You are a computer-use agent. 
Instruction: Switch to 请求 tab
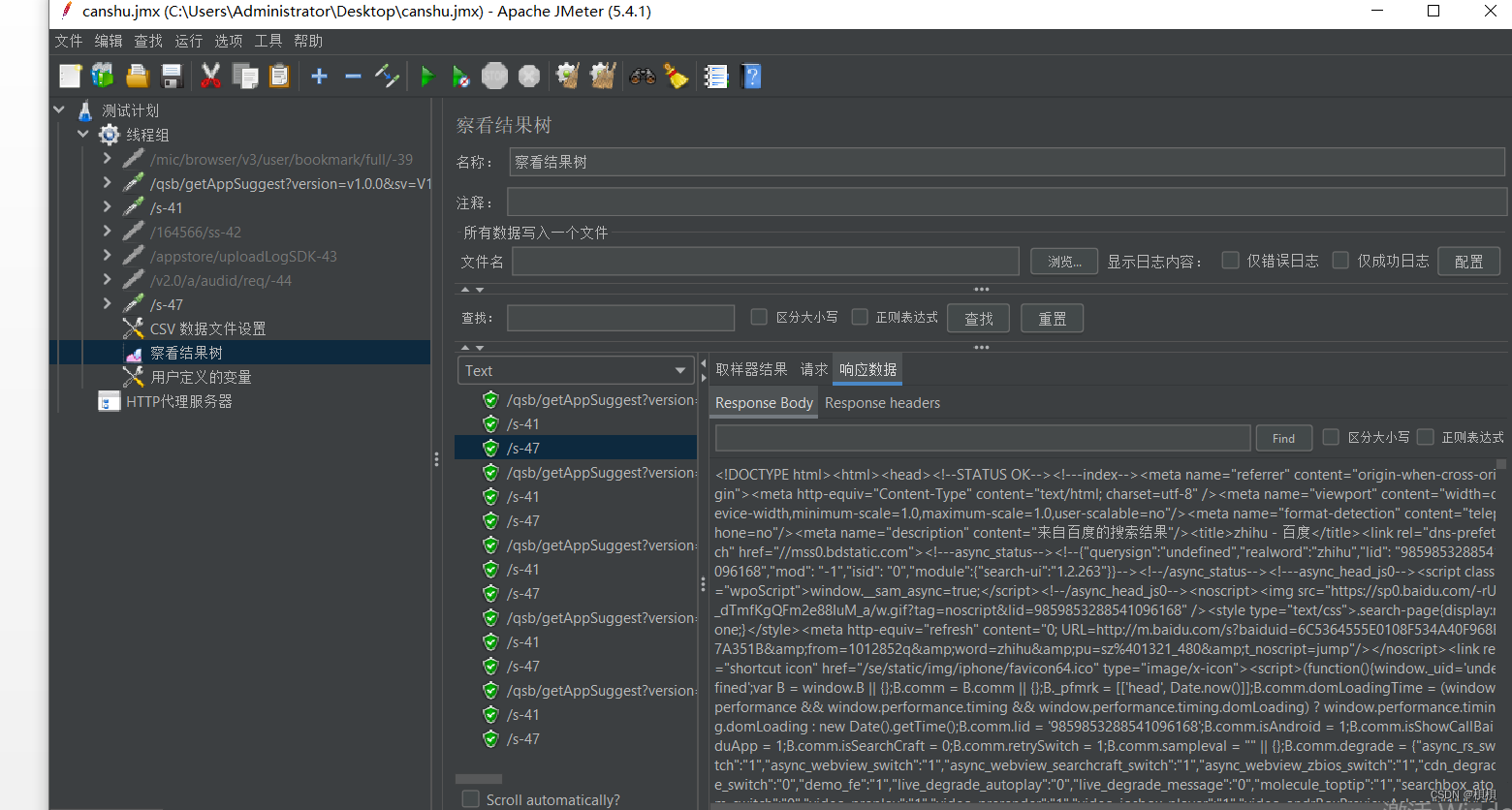point(814,369)
